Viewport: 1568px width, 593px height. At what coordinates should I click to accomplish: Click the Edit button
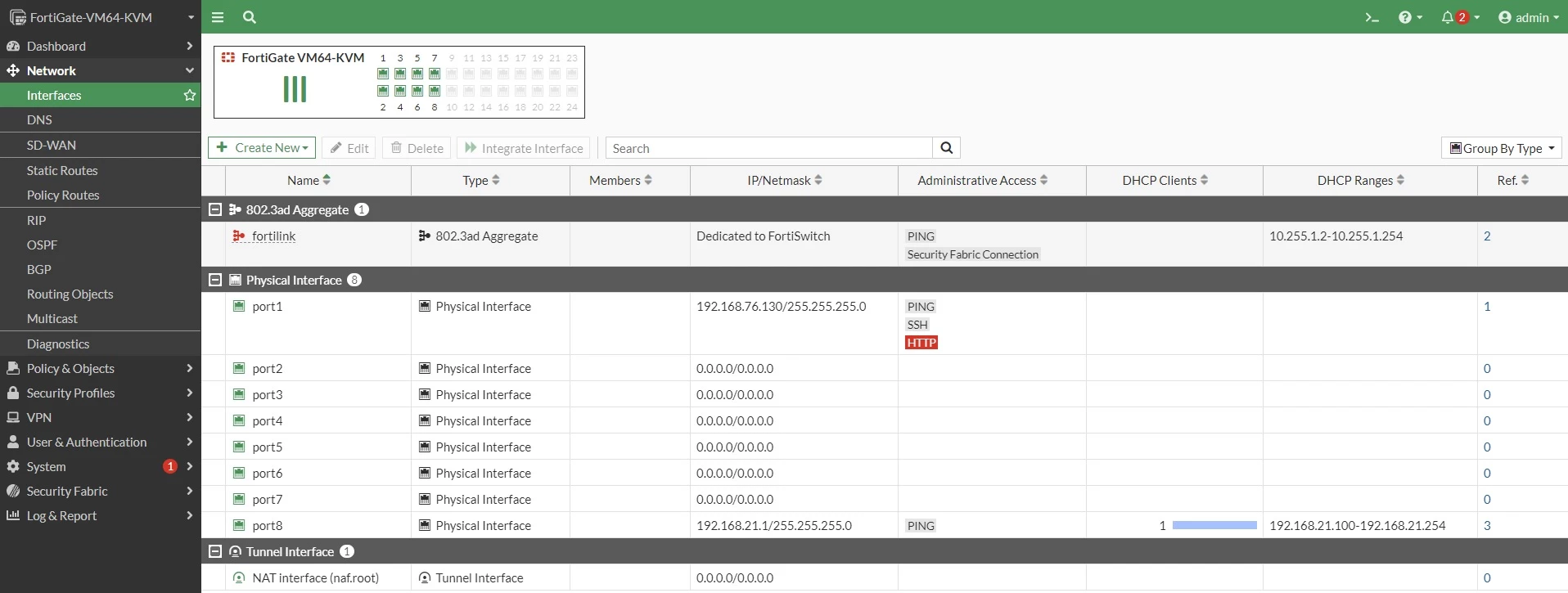pos(349,148)
